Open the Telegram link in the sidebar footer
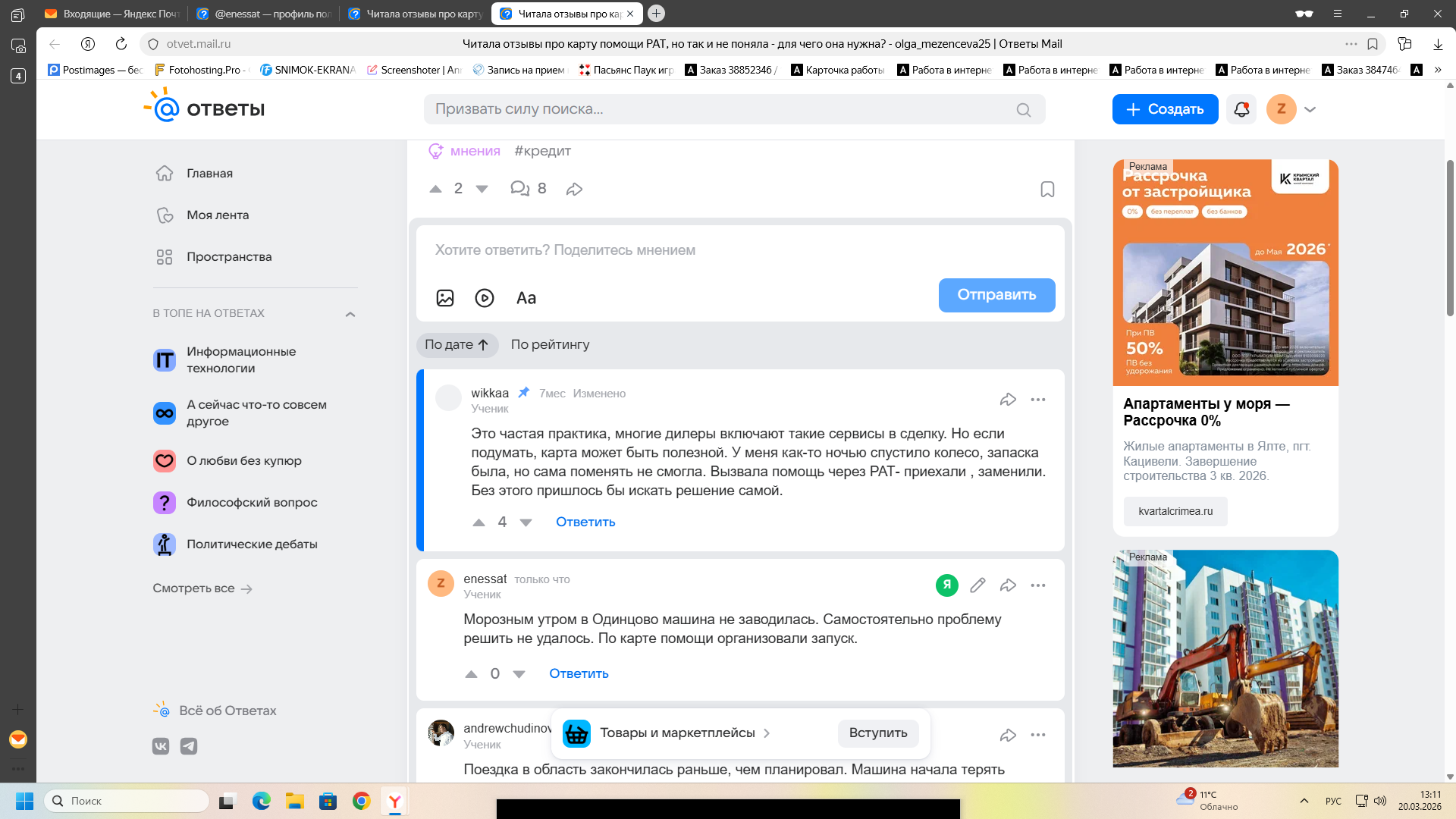 (x=189, y=746)
